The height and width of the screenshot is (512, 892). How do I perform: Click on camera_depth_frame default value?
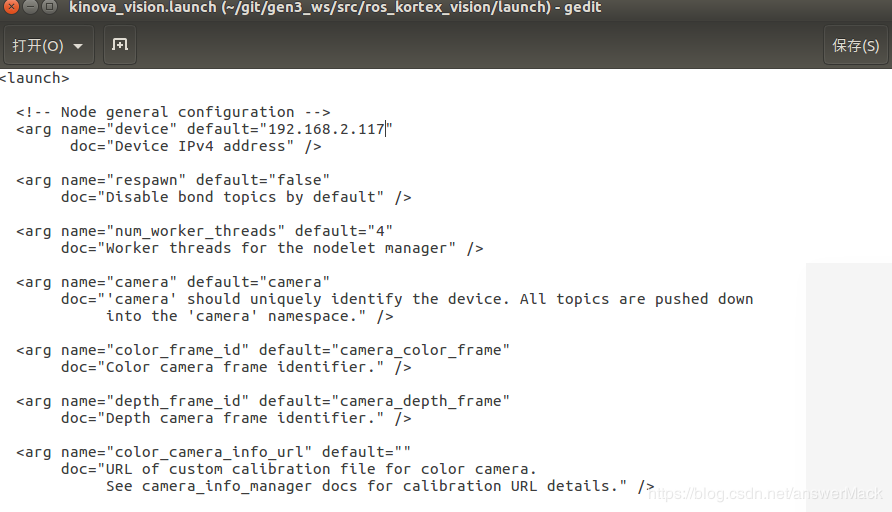(x=420, y=401)
